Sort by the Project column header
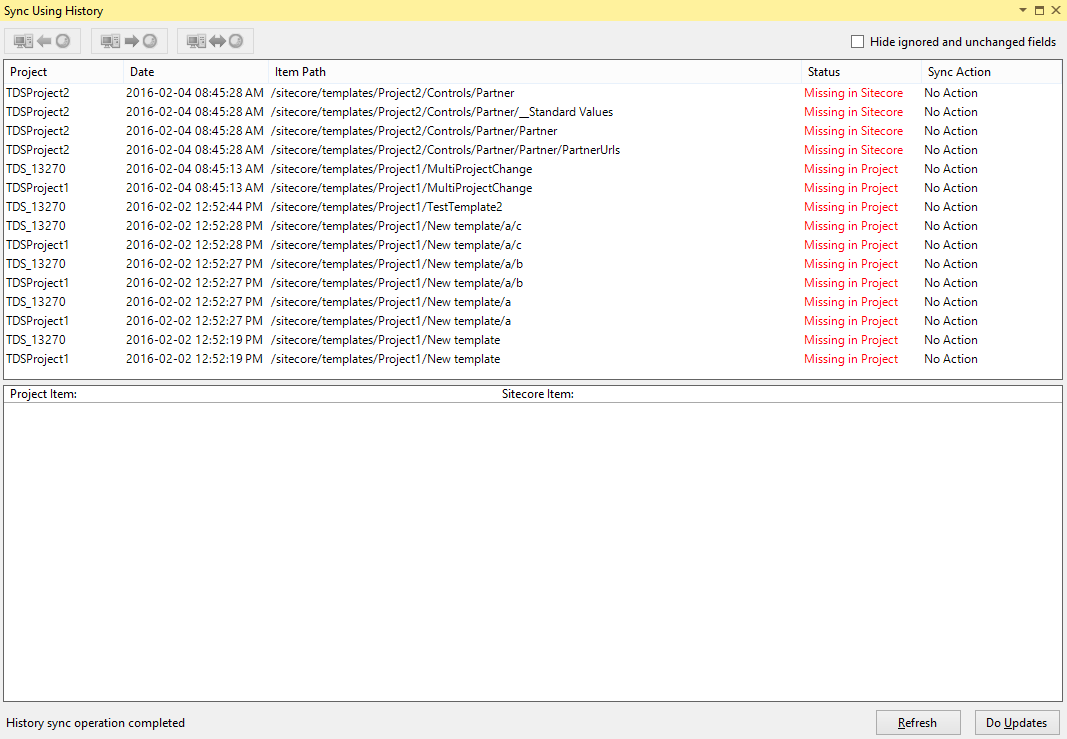 click(x=64, y=71)
